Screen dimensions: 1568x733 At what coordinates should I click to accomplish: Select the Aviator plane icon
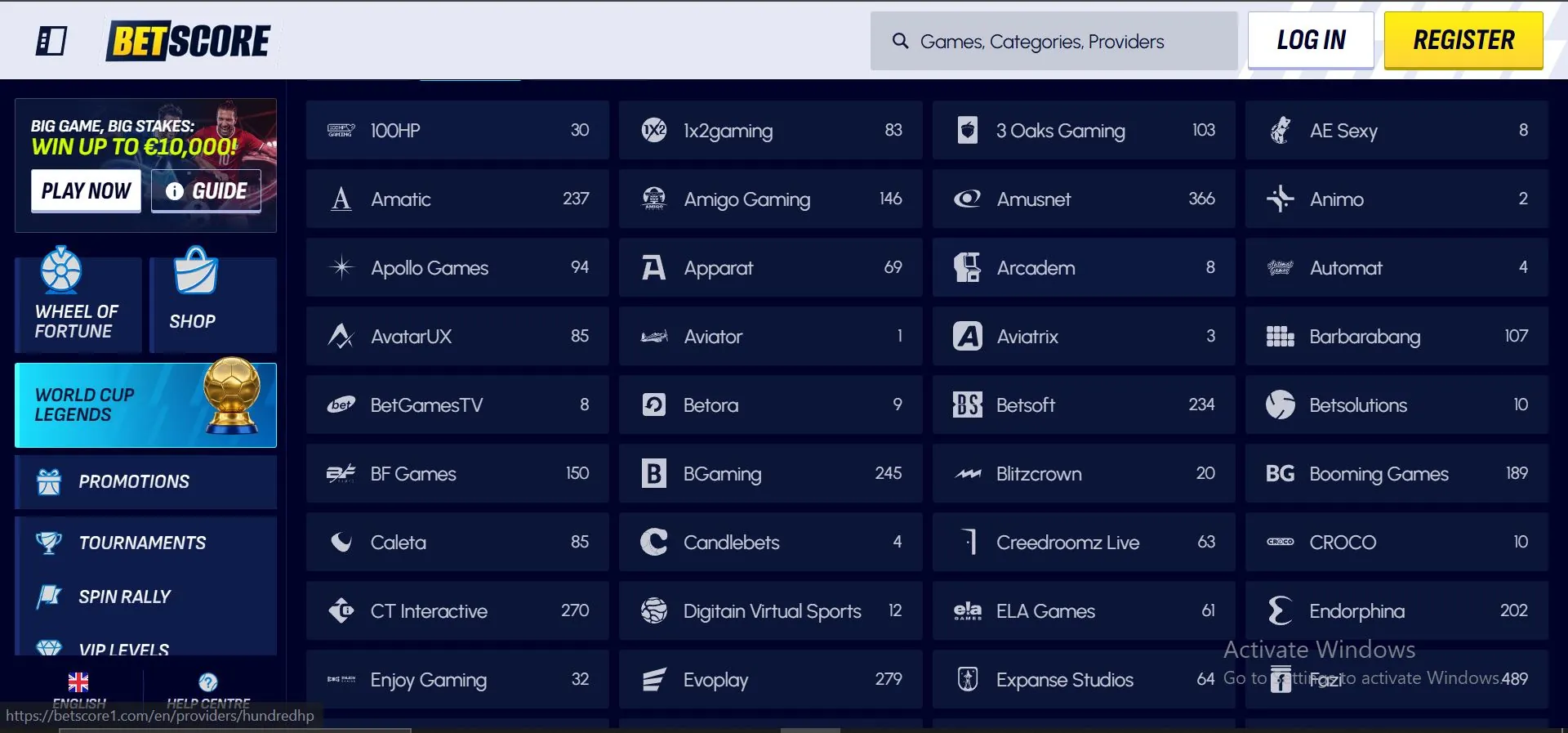654,337
